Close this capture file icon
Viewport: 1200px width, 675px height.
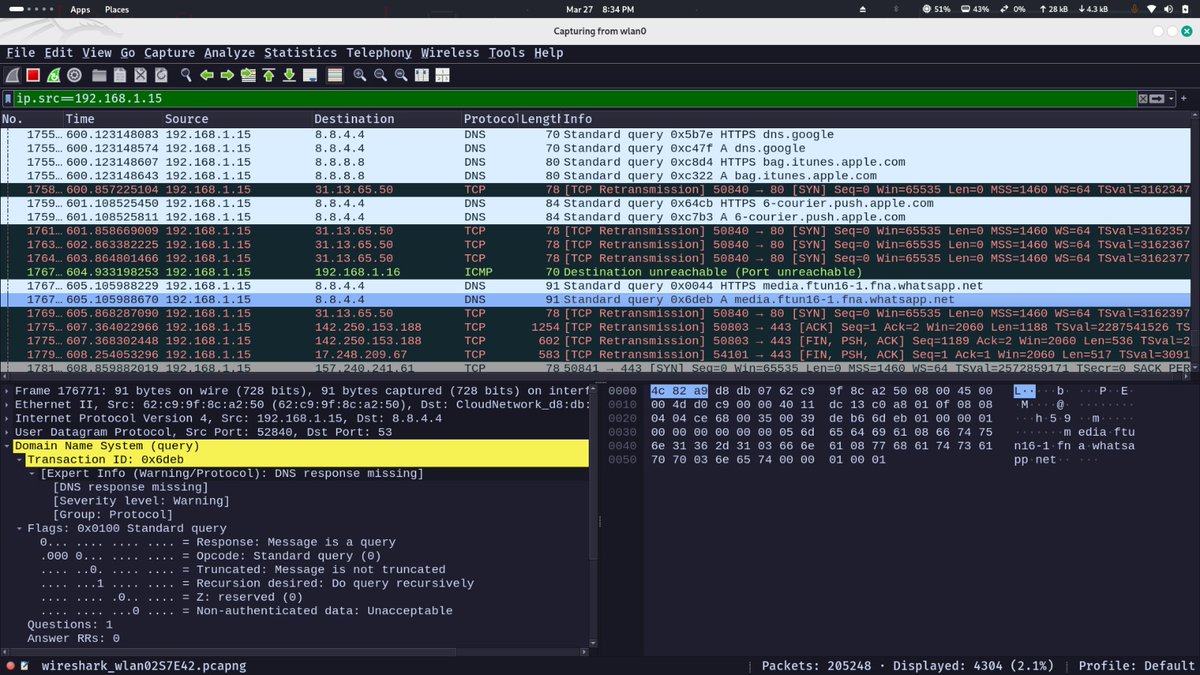click(x=141, y=75)
